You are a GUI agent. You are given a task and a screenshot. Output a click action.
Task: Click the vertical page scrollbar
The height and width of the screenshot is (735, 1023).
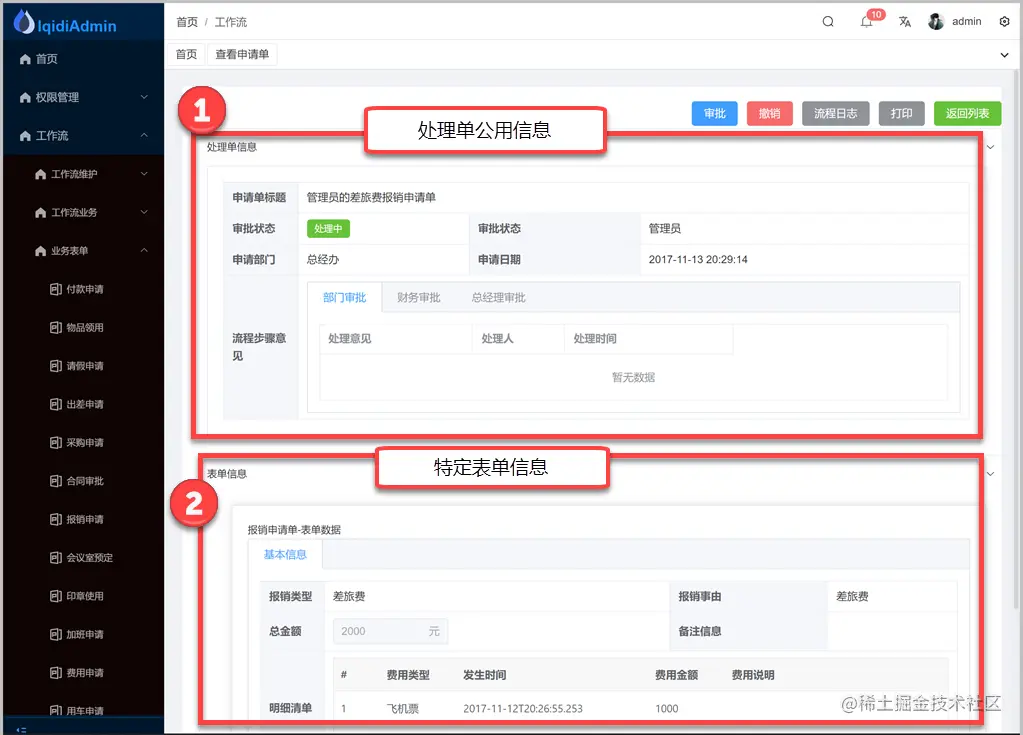(x=1015, y=339)
